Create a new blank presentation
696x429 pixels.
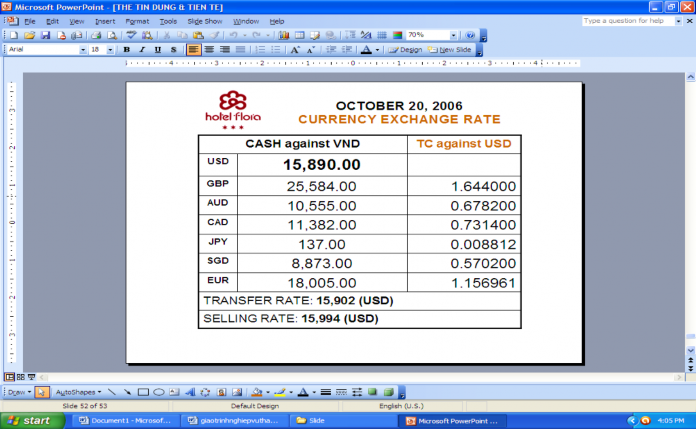[12, 35]
